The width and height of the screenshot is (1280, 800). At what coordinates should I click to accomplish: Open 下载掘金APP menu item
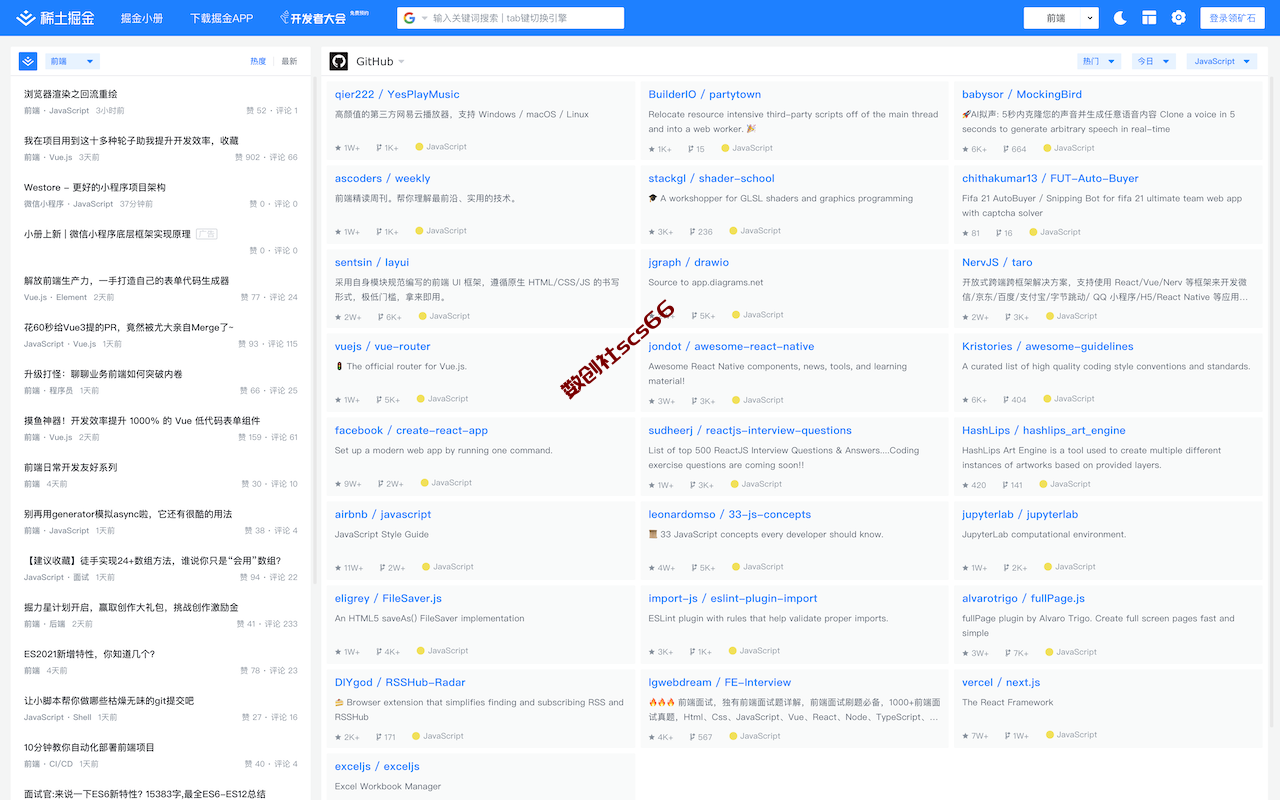(x=221, y=18)
